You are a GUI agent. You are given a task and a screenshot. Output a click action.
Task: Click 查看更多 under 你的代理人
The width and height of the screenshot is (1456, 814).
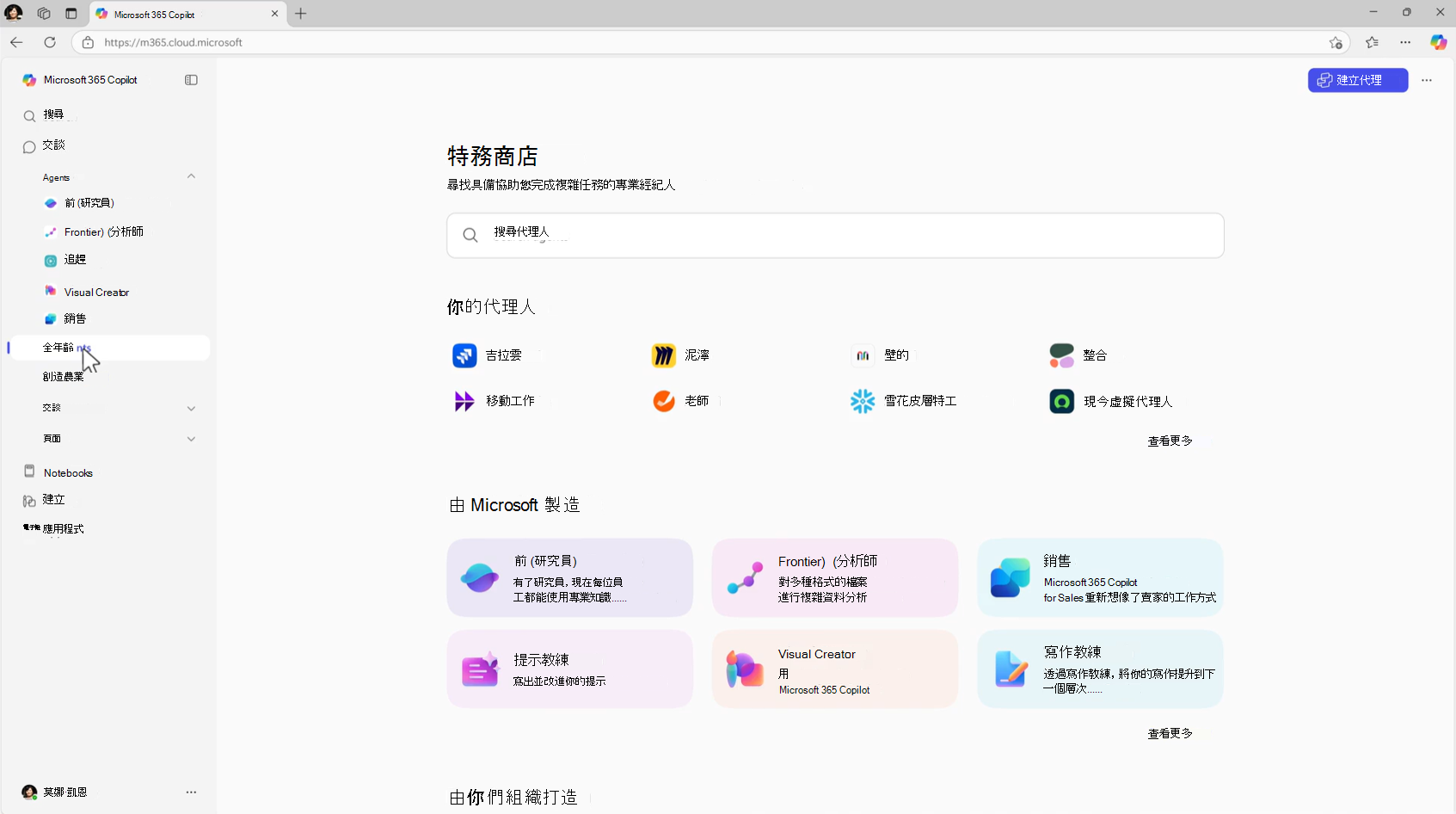(1170, 441)
